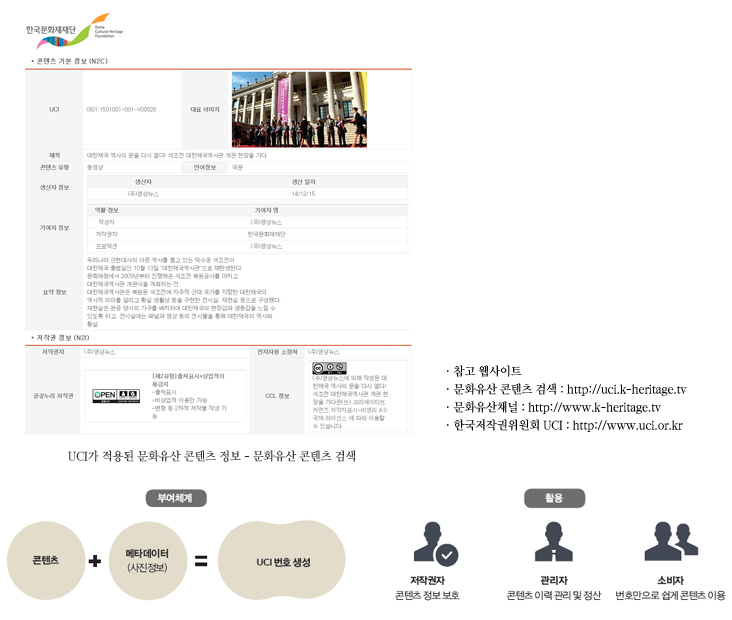
Task: Click the 프로덕션 role row
Action: [x=247, y=246]
